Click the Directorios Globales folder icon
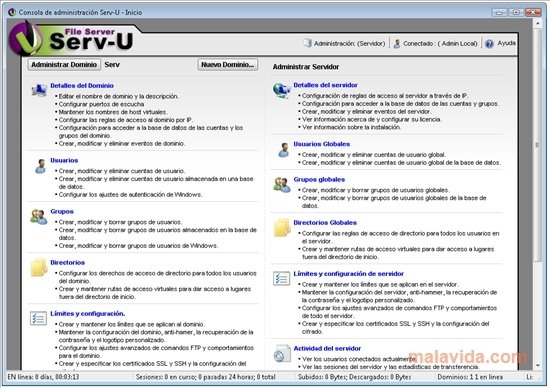550x388 pixels. pos(282,227)
